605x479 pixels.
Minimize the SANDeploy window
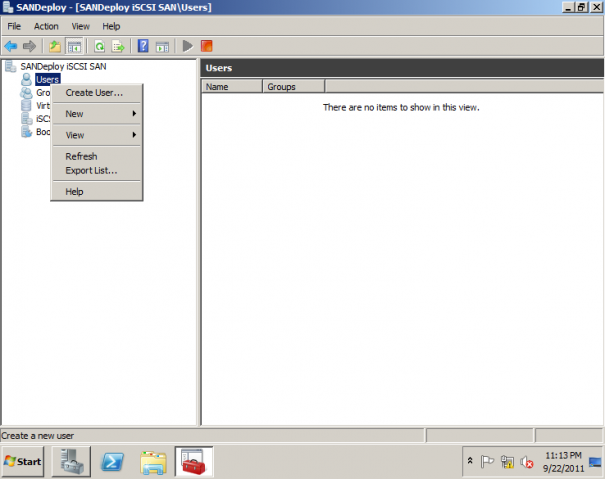(568, 7)
